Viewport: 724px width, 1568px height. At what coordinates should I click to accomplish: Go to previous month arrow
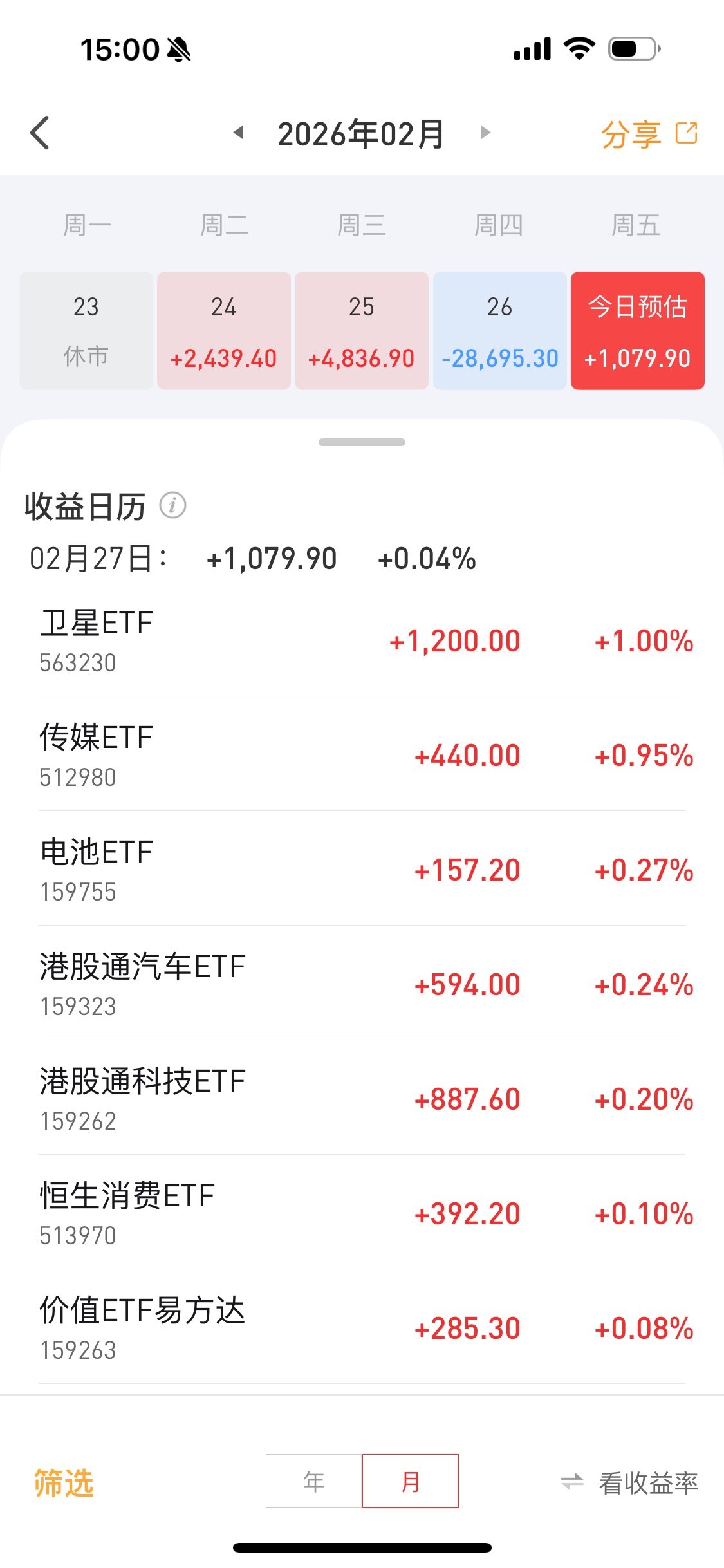coord(238,133)
